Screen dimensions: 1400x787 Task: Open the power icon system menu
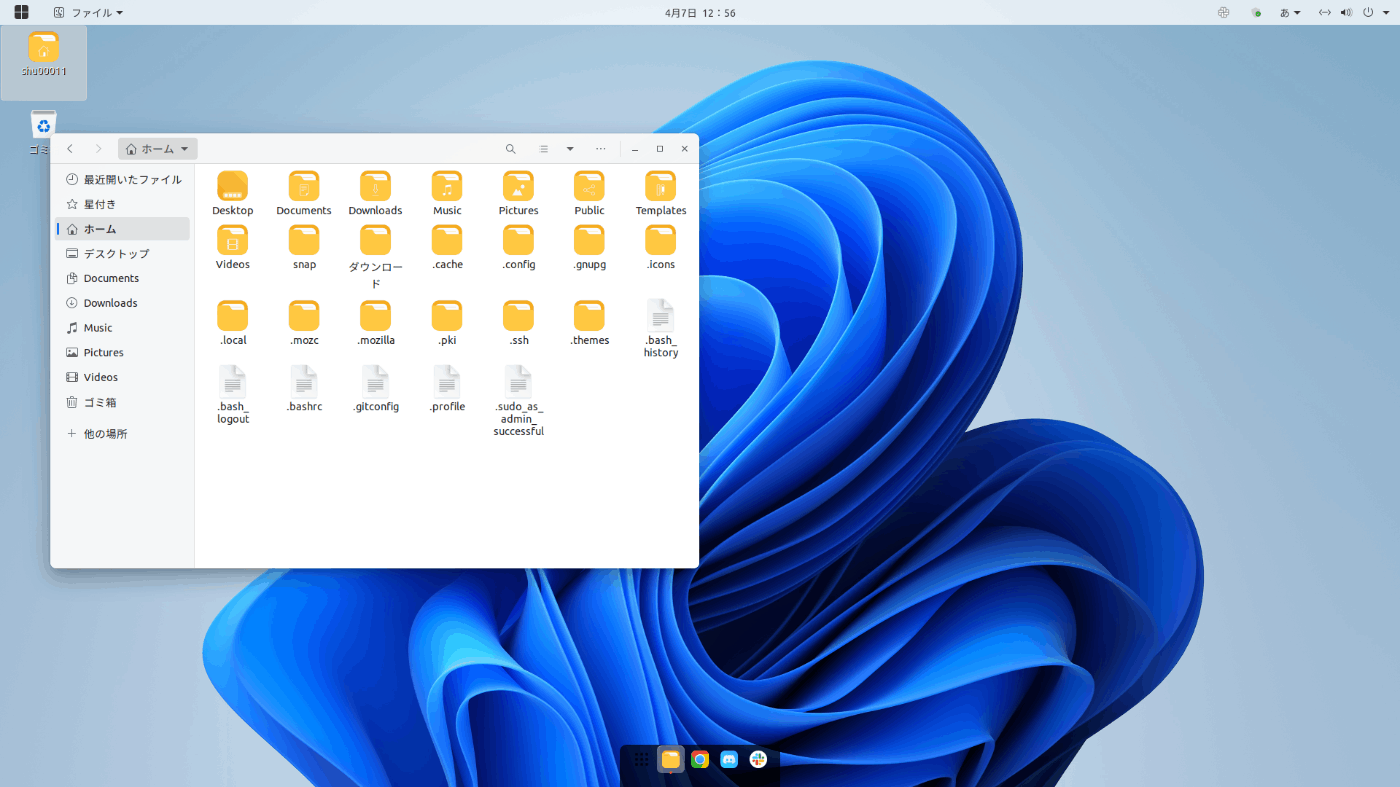coord(1367,12)
